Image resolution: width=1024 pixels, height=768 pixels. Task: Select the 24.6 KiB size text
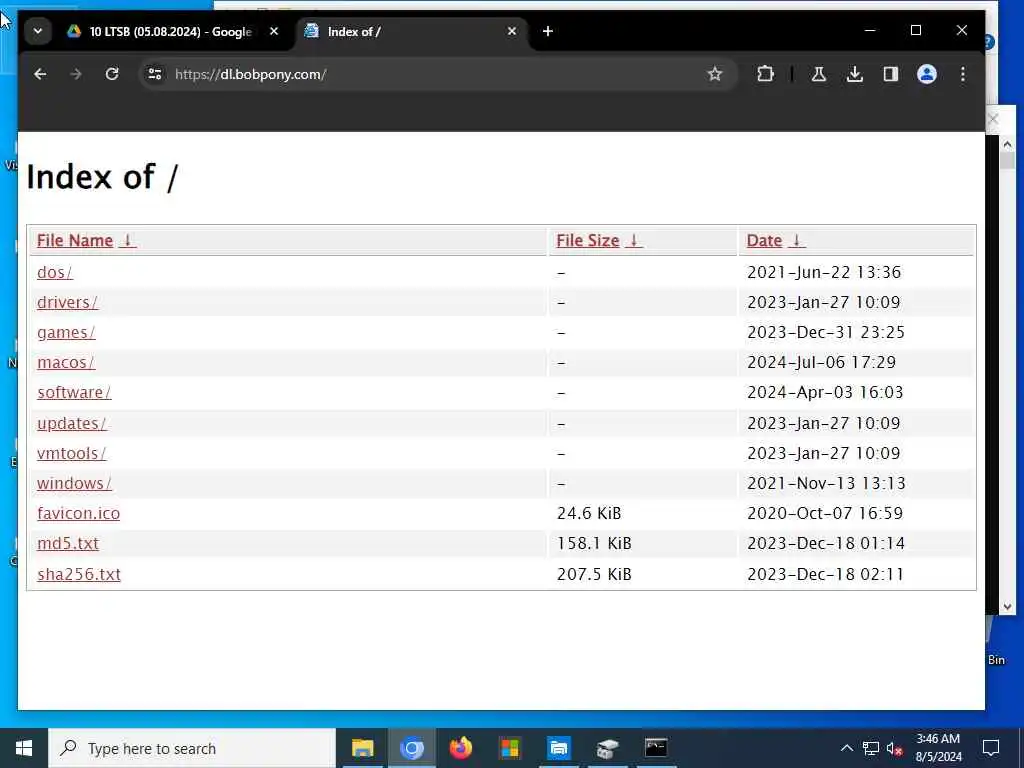click(589, 513)
